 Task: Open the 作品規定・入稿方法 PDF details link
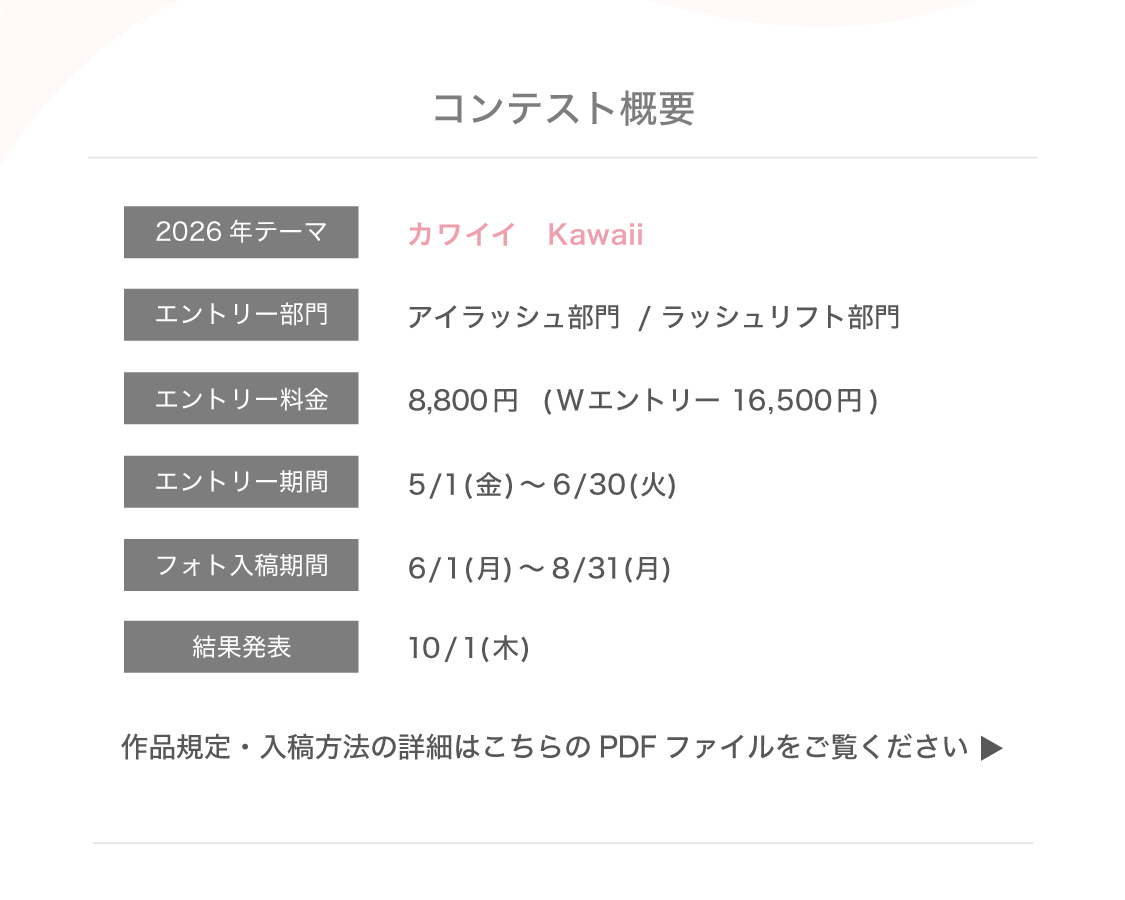(x=544, y=747)
